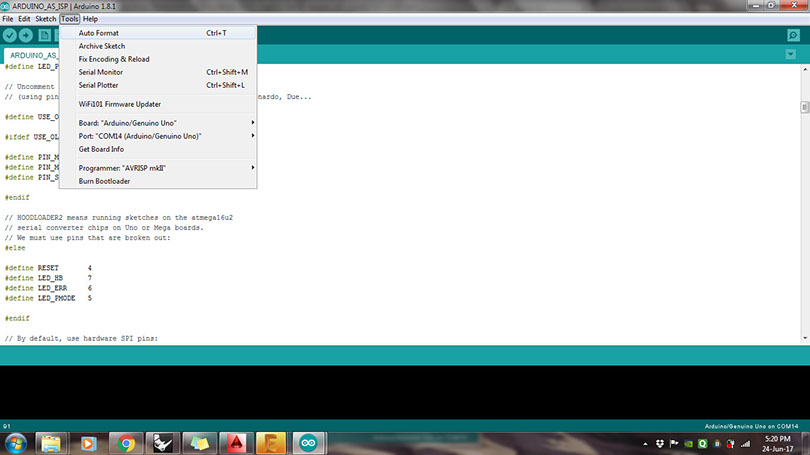Click 'We must use pins' comment line
This screenshot has width=810, height=455.
[87, 238]
